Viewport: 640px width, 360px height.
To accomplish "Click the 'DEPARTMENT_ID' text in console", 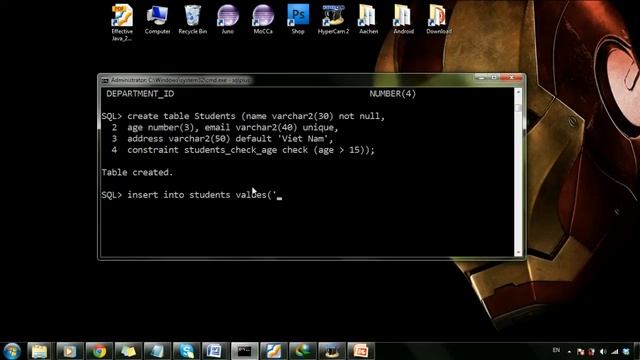I will tap(140, 93).
